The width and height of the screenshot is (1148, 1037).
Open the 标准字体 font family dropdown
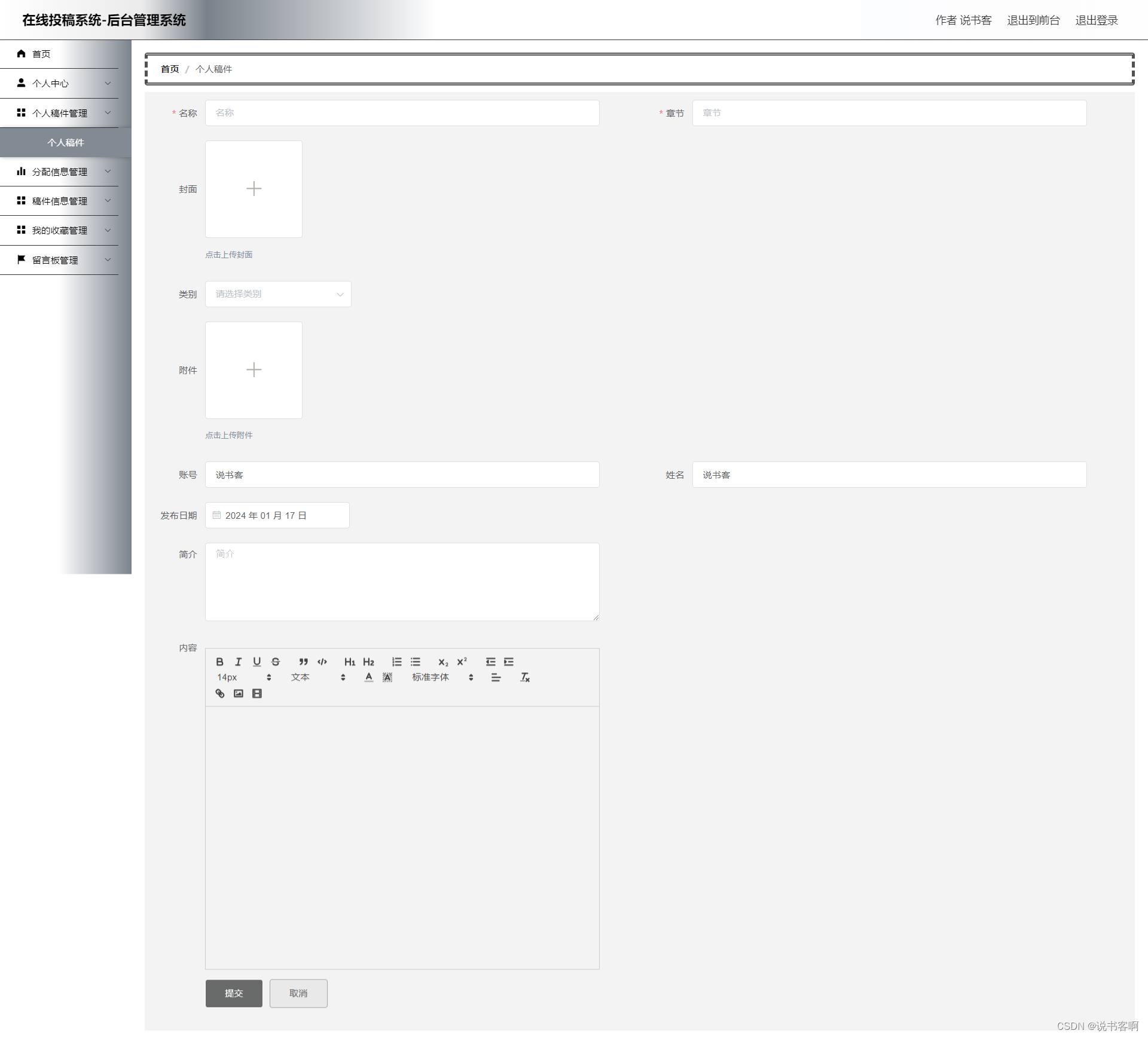443,677
